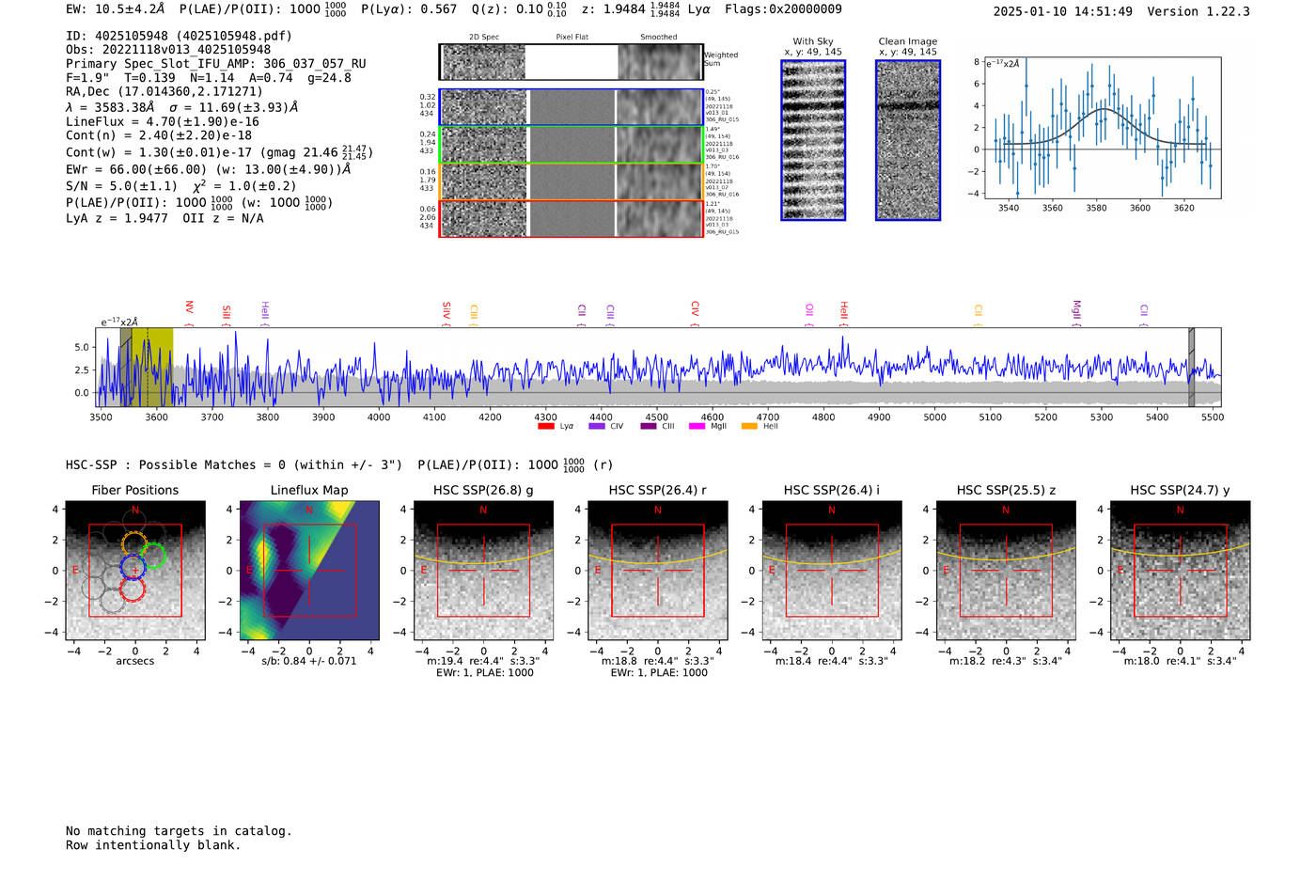The height and width of the screenshot is (896, 1316).
Task: Open the Fiber Positions image
Action: click(134, 570)
